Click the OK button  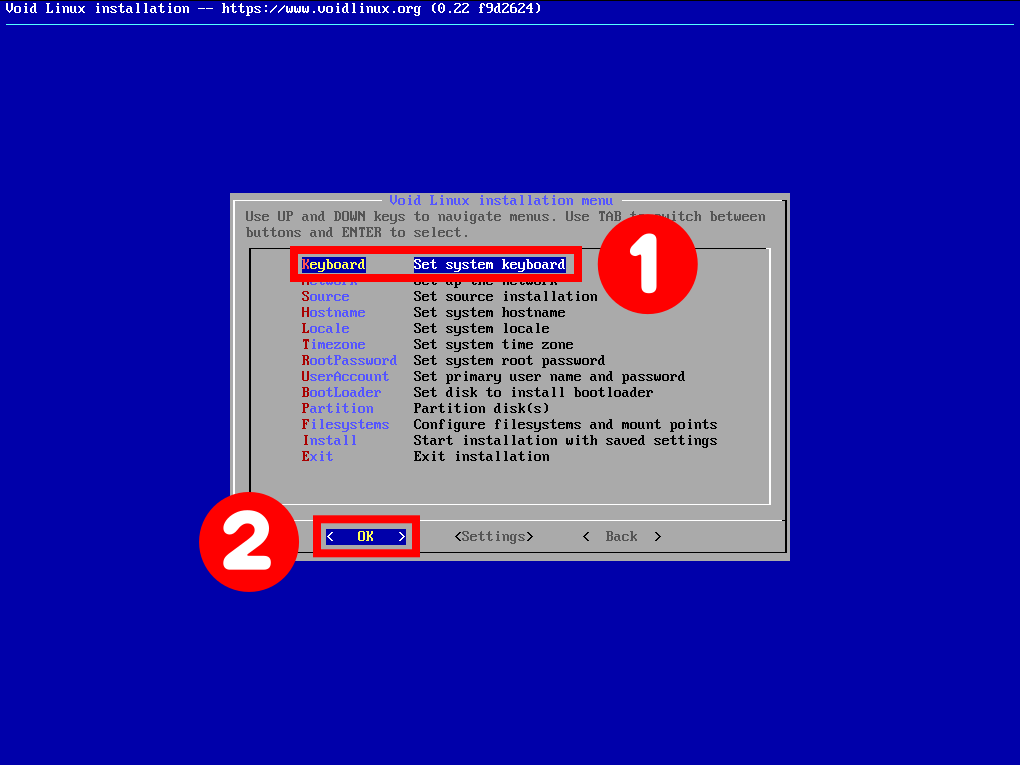(x=366, y=537)
